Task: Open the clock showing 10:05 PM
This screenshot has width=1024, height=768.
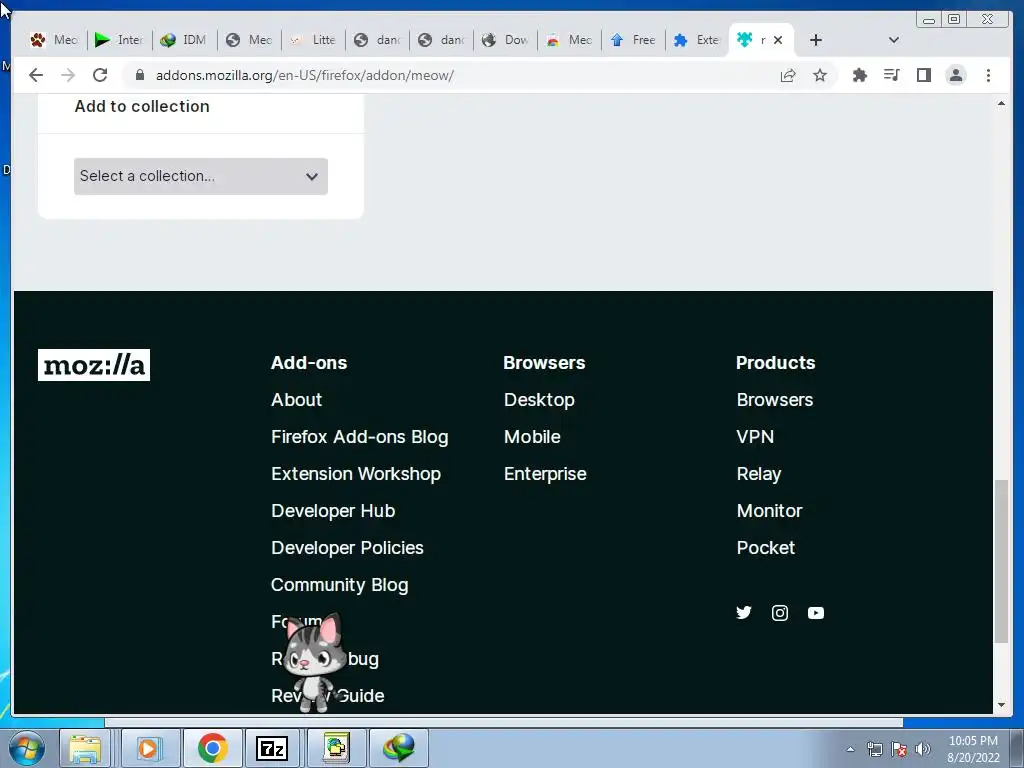Action: click(973, 749)
